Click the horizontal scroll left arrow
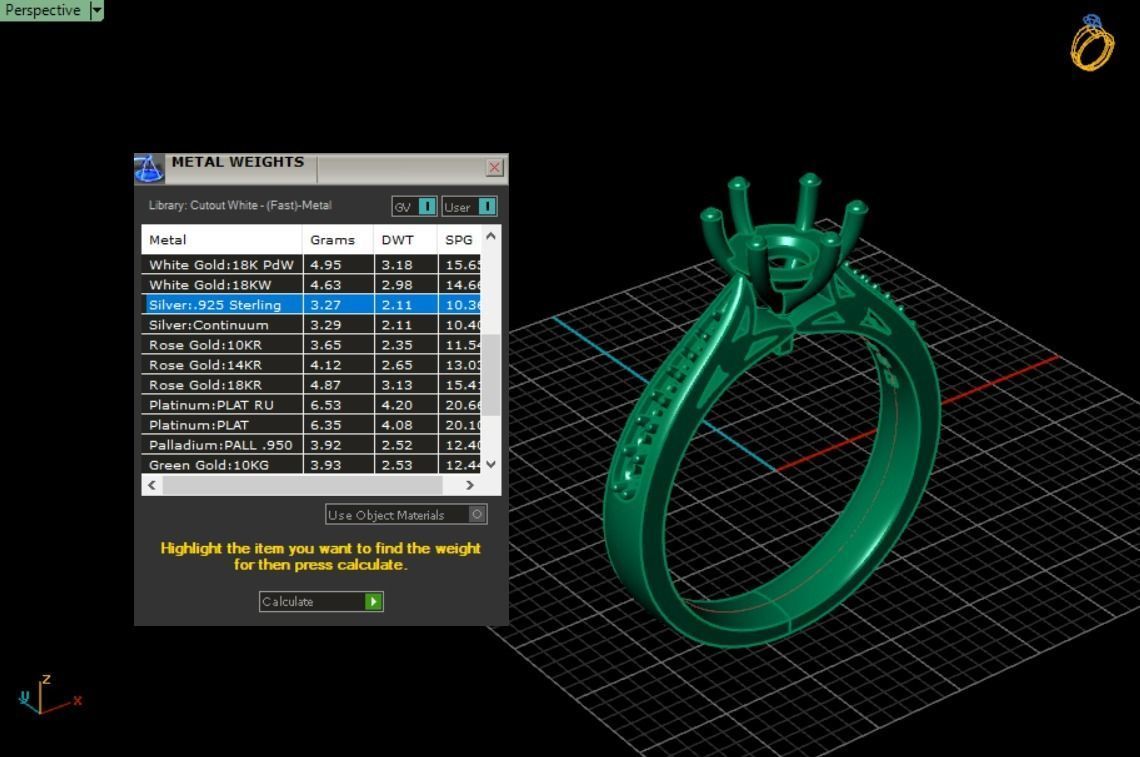Image resolution: width=1140 pixels, height=757 pixels. pos(151,485)
